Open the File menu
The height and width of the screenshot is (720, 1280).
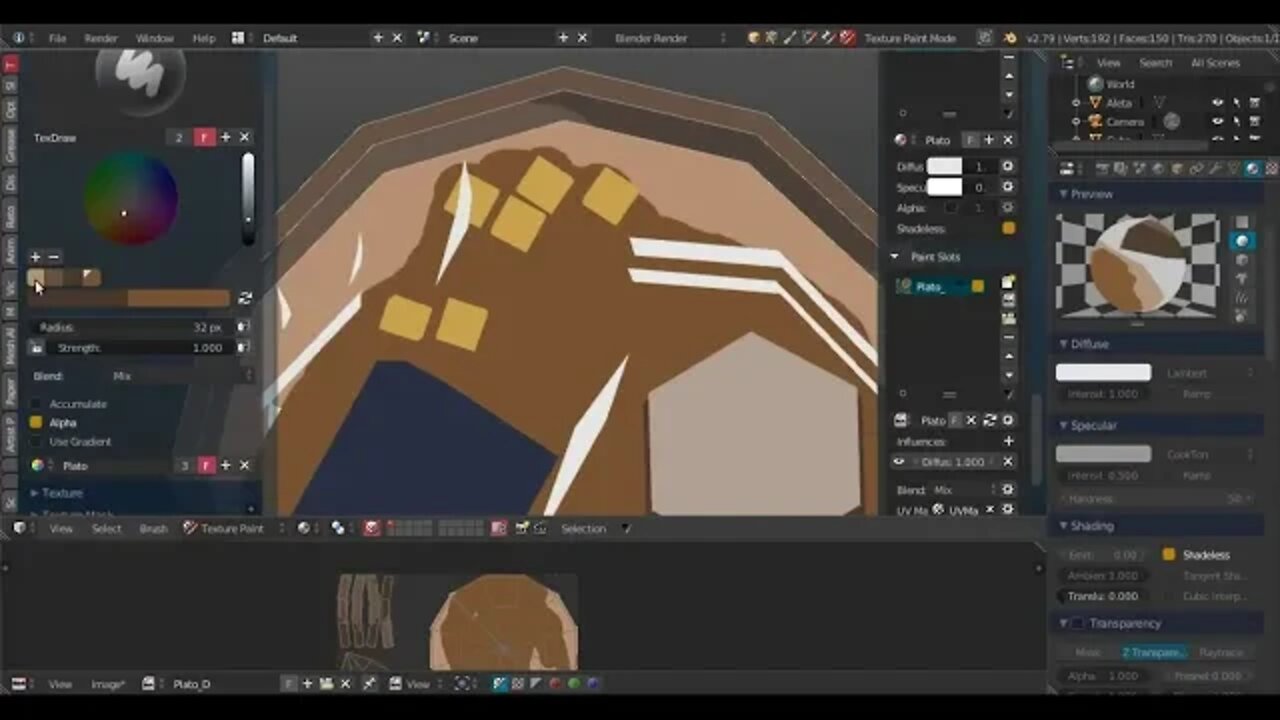tap(57, 38)
